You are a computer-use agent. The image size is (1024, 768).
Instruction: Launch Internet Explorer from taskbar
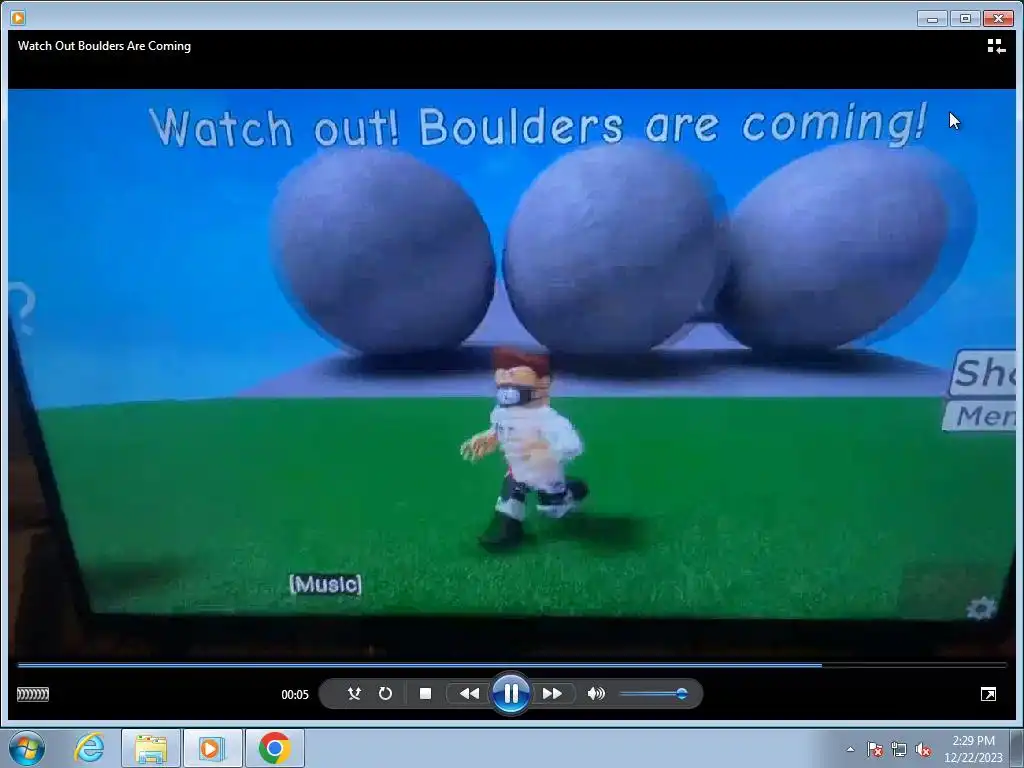tap(89, 748)
